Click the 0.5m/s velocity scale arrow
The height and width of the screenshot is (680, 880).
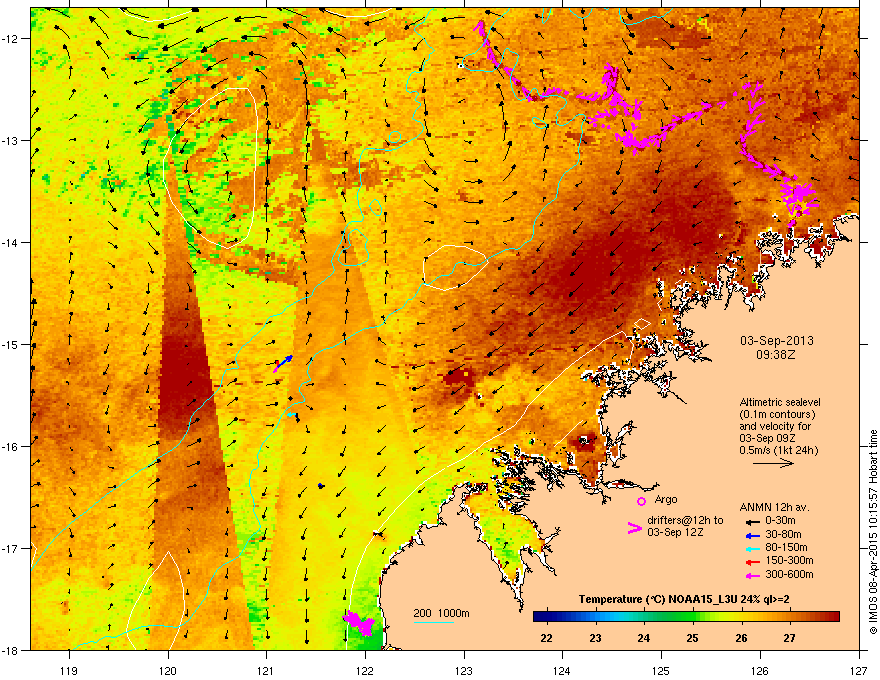click(773, 463)
